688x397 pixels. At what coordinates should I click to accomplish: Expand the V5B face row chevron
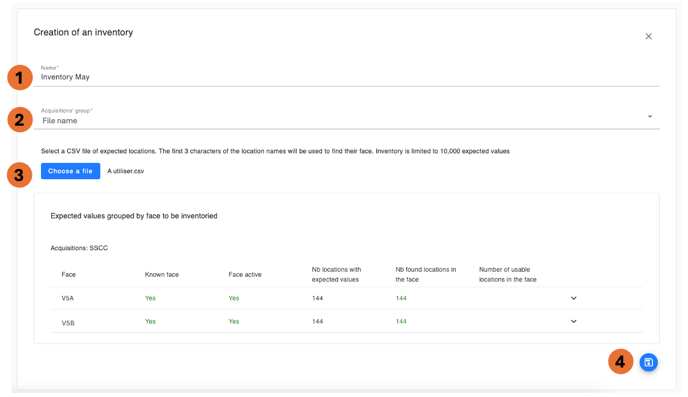point(573,322)
